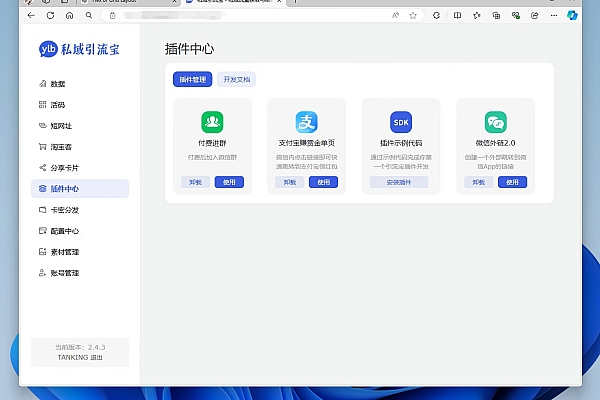Image resolution: width=600 pixels, height=400 pixels.
Task: Click the circular sync extension icon
Action: point(436,15)
